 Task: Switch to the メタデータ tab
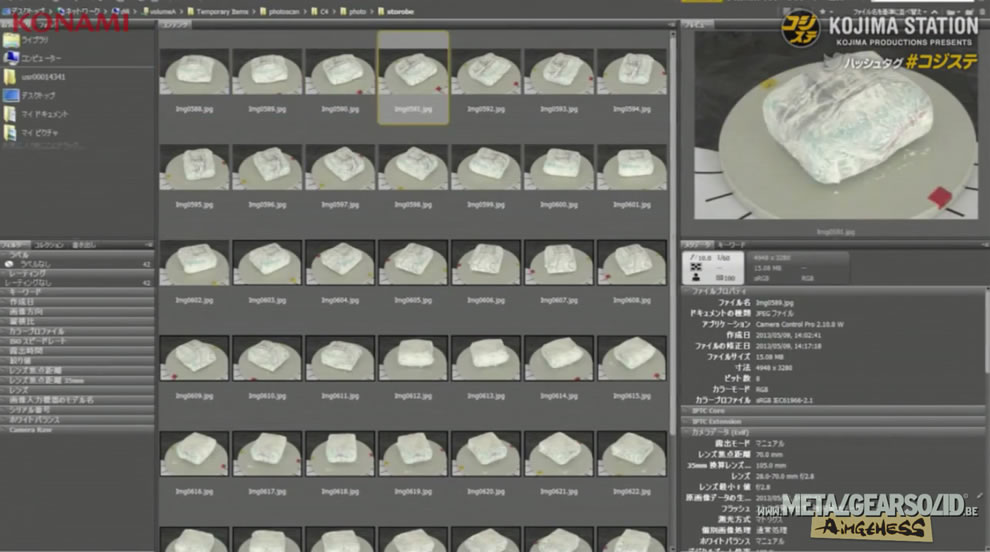coord(697,244)
